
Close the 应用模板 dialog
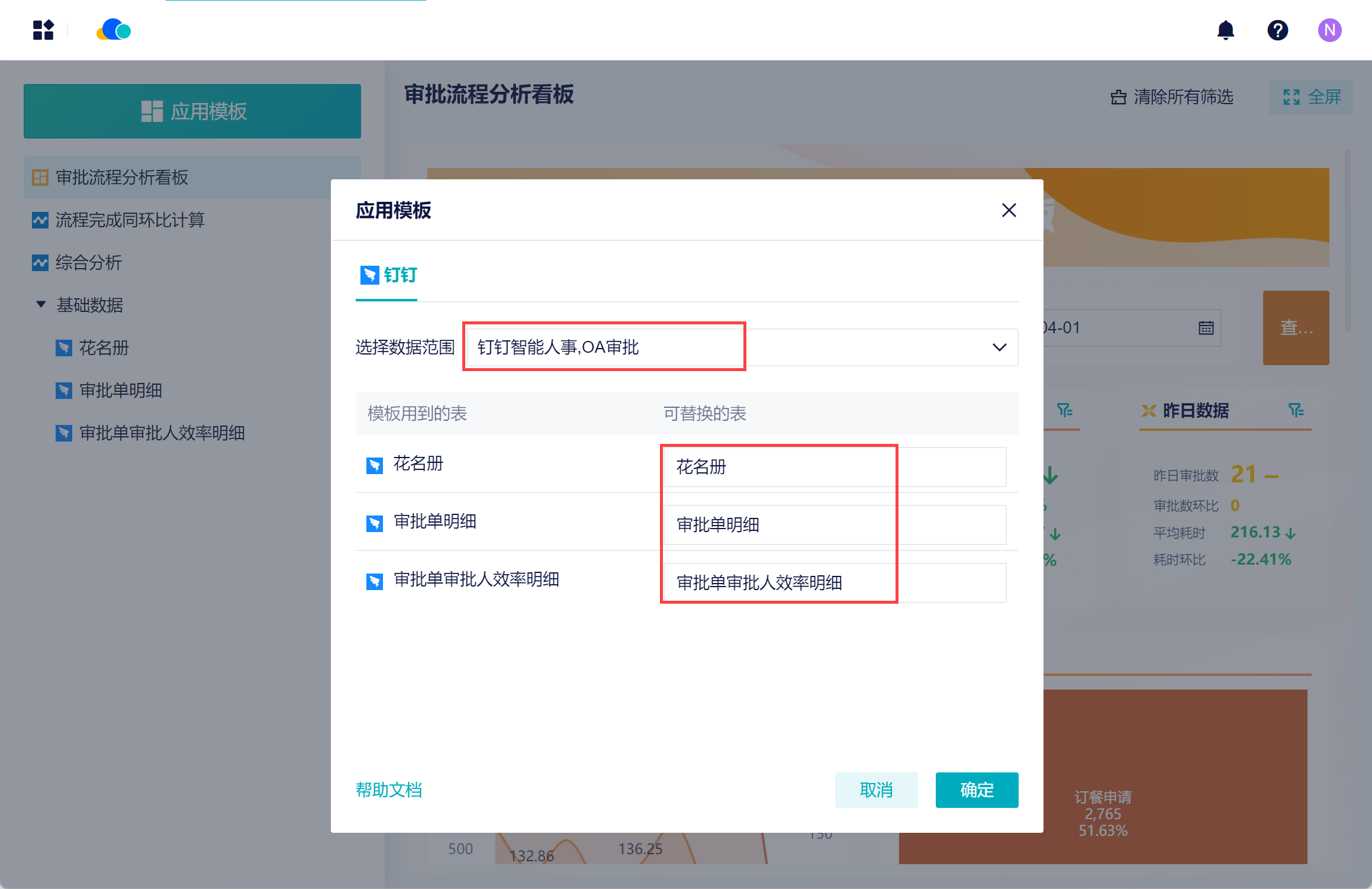coord(1009,210)
